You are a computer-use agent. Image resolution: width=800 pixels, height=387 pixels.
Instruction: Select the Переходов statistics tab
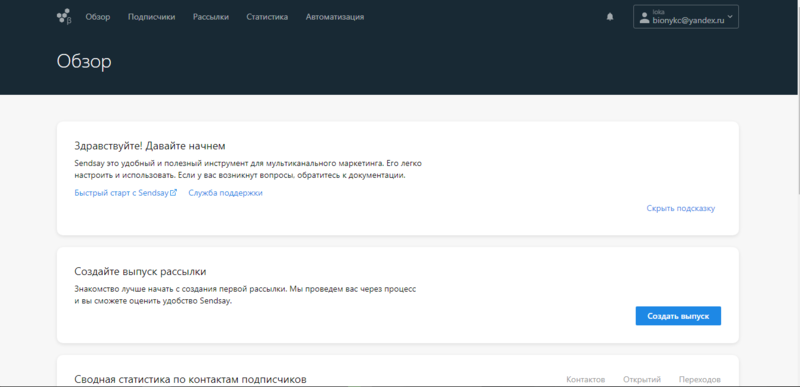[699, 380]
